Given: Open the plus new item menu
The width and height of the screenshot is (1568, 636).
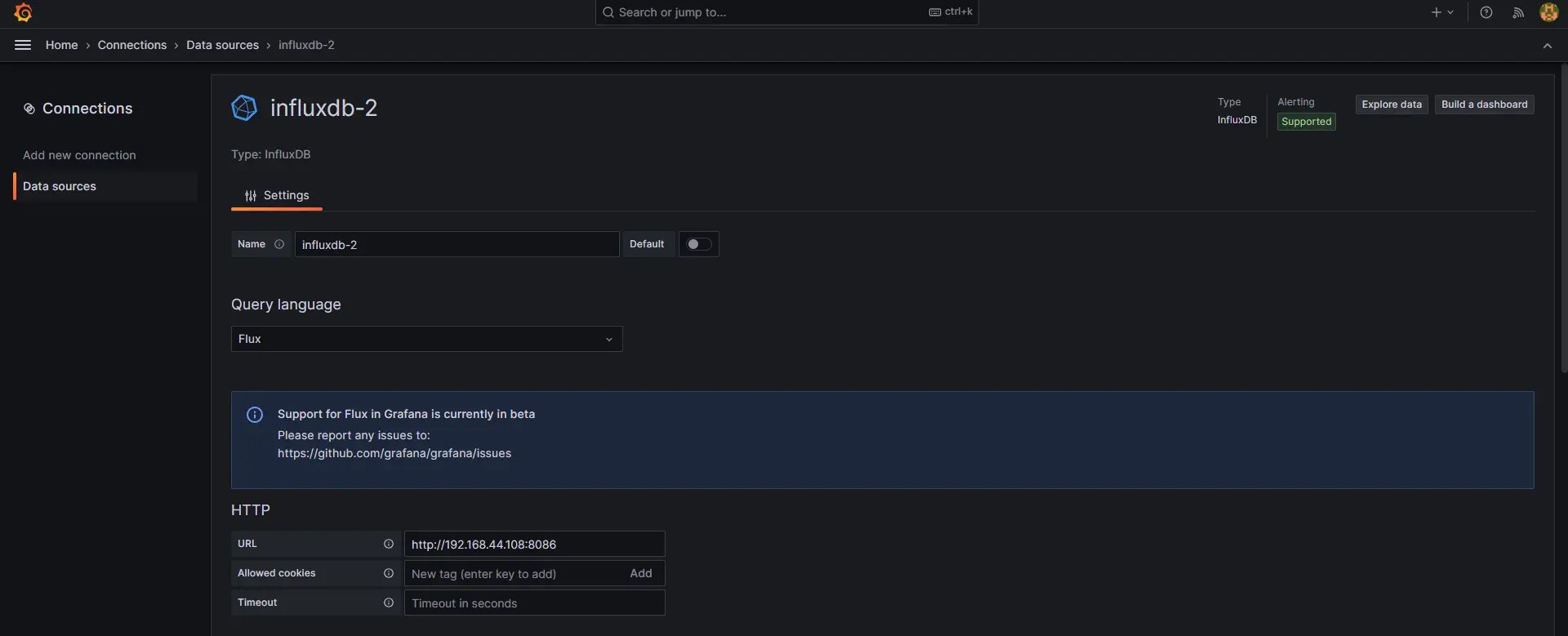Looking at the screenshot, I should [x=1442, y=12].
